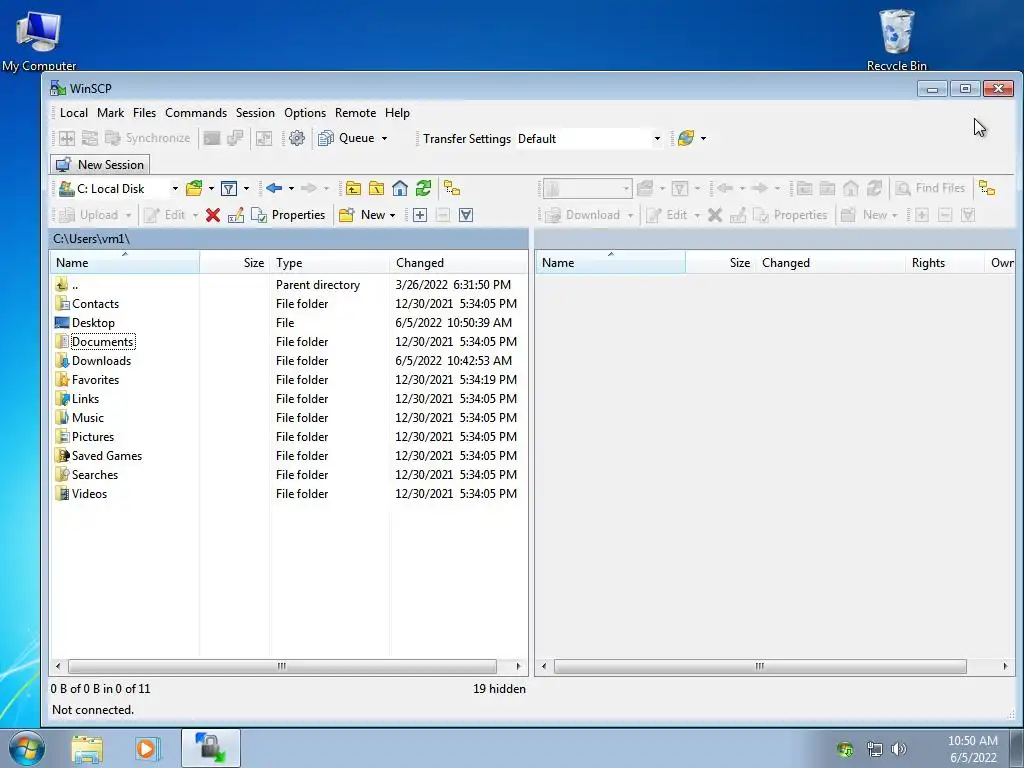Open the Commands menu
Screen dimensions: 1024x768
(x=196, y=113)
